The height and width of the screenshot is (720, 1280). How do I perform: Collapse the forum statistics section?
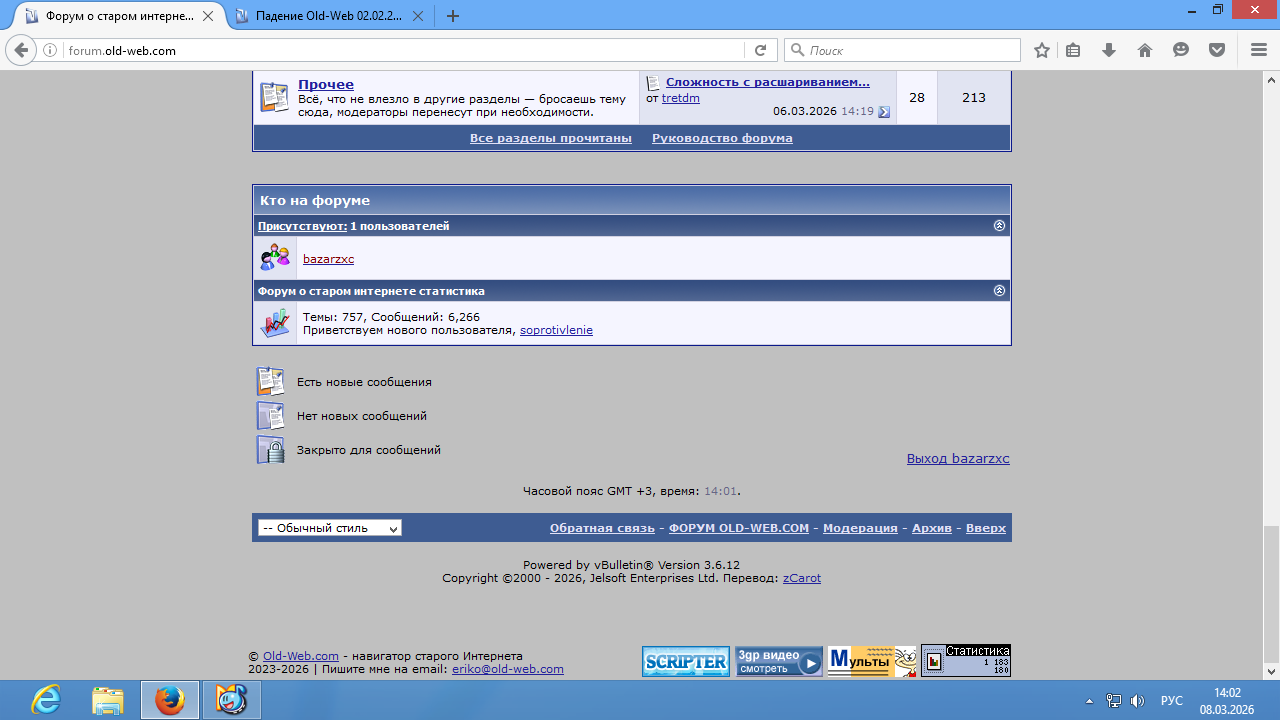[x=999, y=291]
